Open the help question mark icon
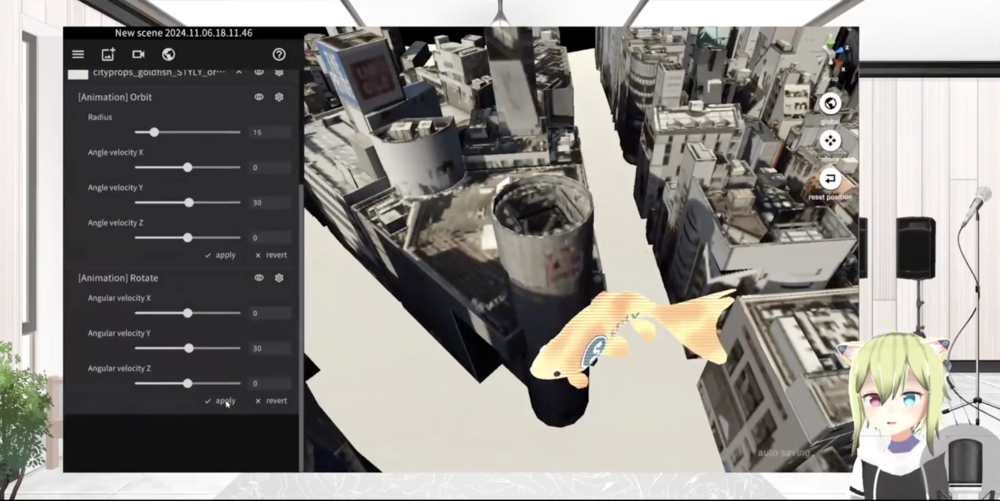This screenshot has width=1000, height=501. pyautogui.click(x=279, y=54)
